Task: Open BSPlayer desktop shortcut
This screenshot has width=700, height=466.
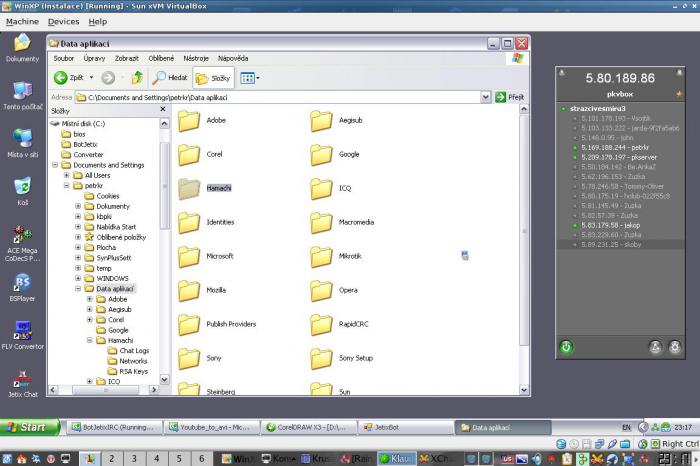Action: [x=22, y=287]
